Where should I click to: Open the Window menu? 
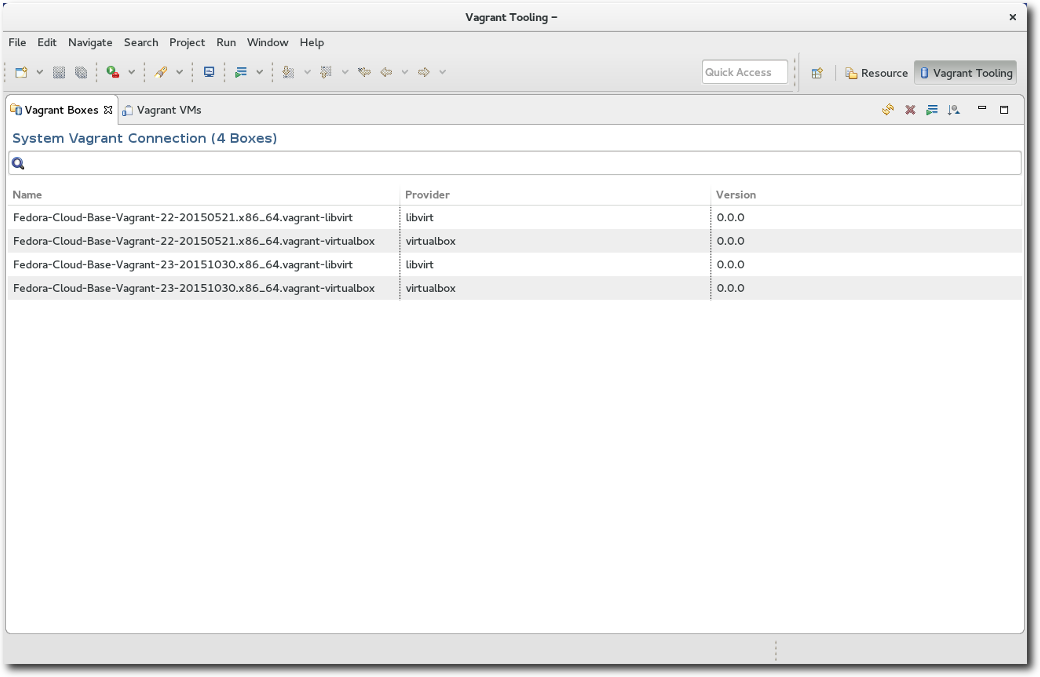pos(267,42)
